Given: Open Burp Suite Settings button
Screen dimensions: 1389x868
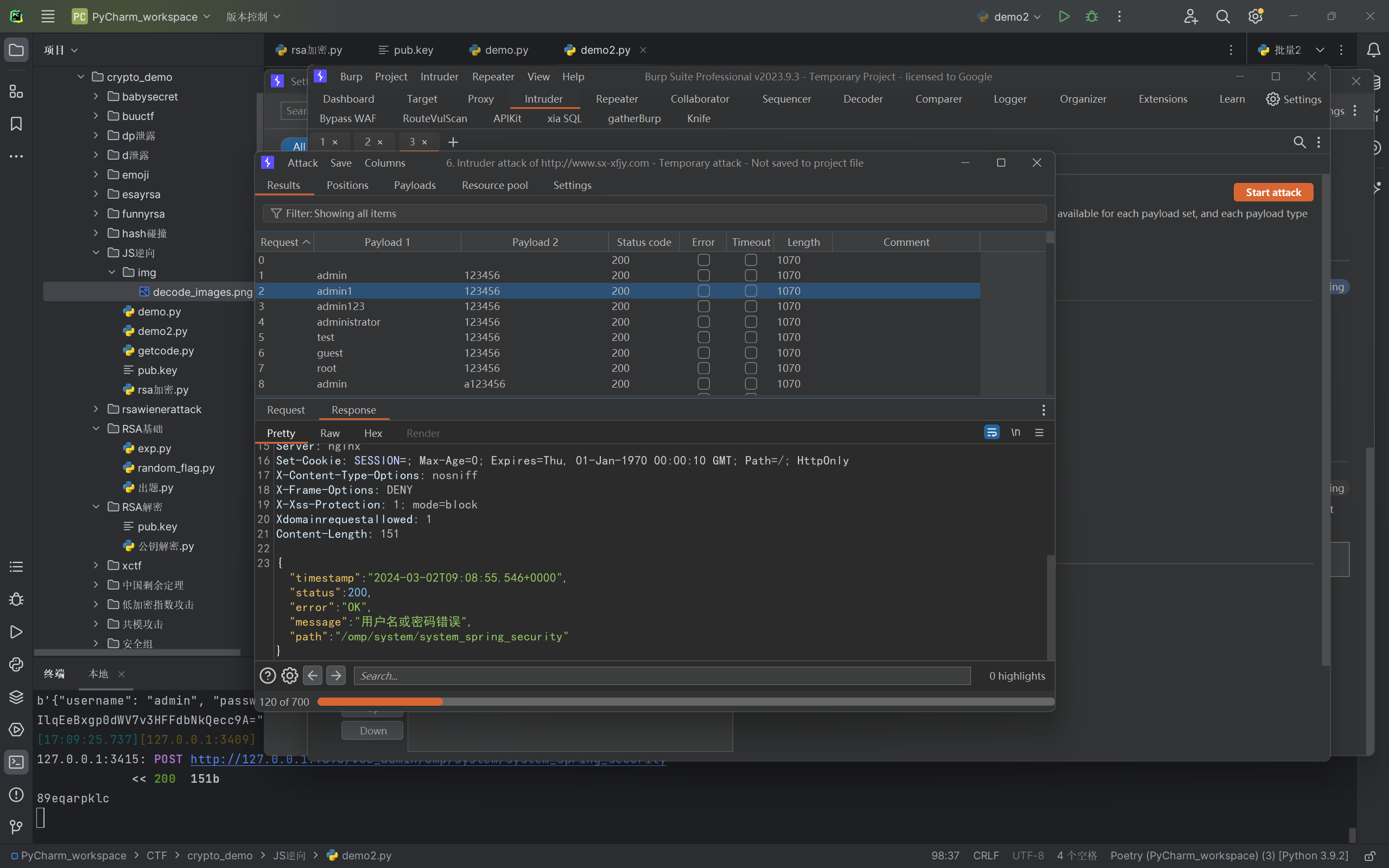Looking at the screenshot, I should (x=1293, y=99).
